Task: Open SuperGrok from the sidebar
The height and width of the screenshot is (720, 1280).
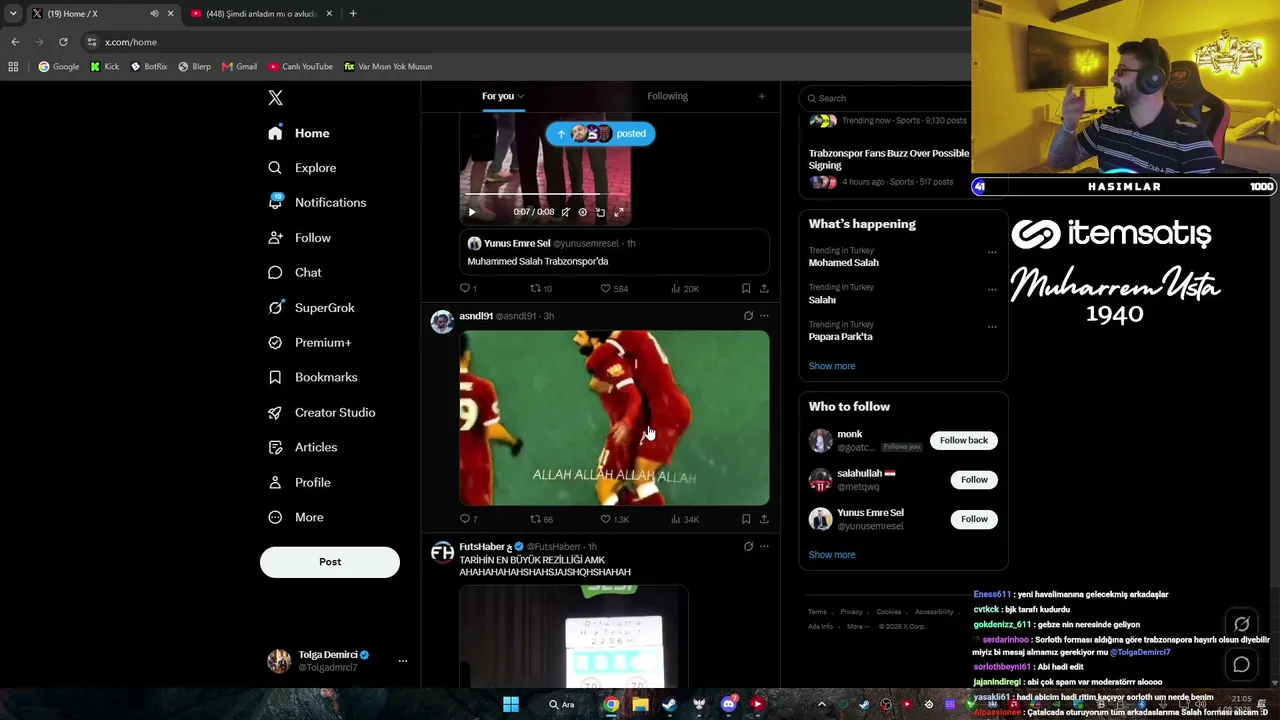Action: point(311,308)
